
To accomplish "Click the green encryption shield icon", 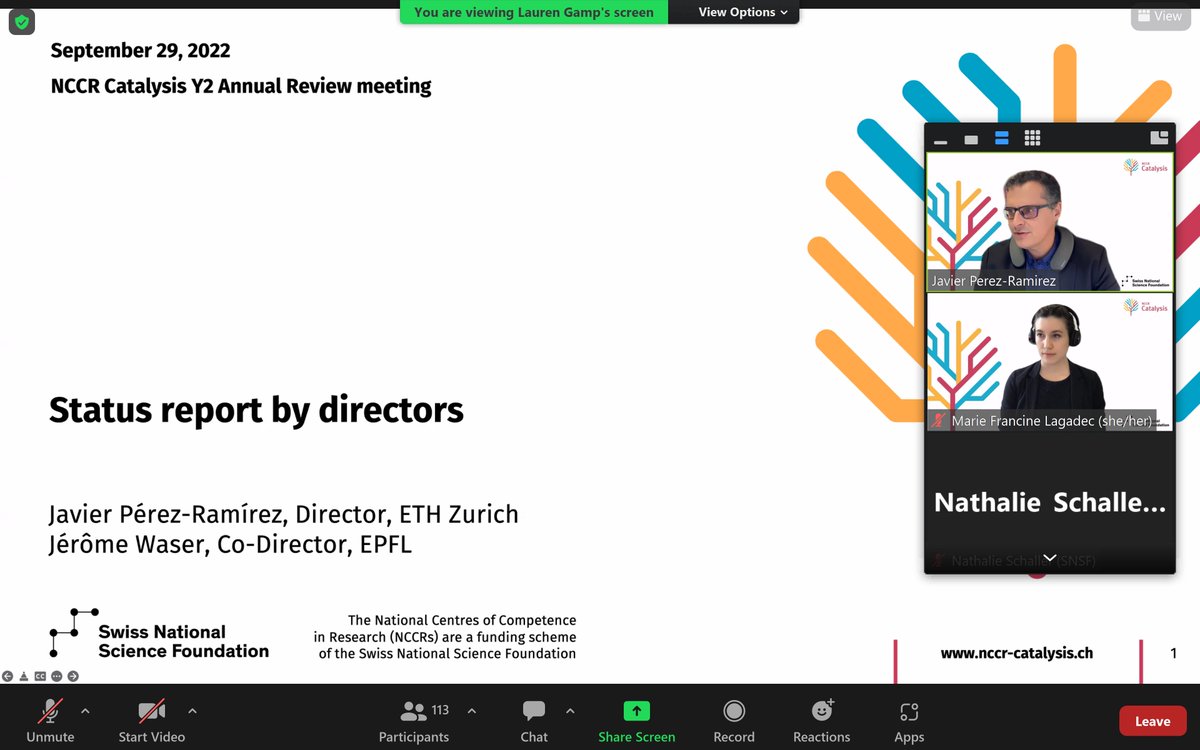I will point(22,22).
